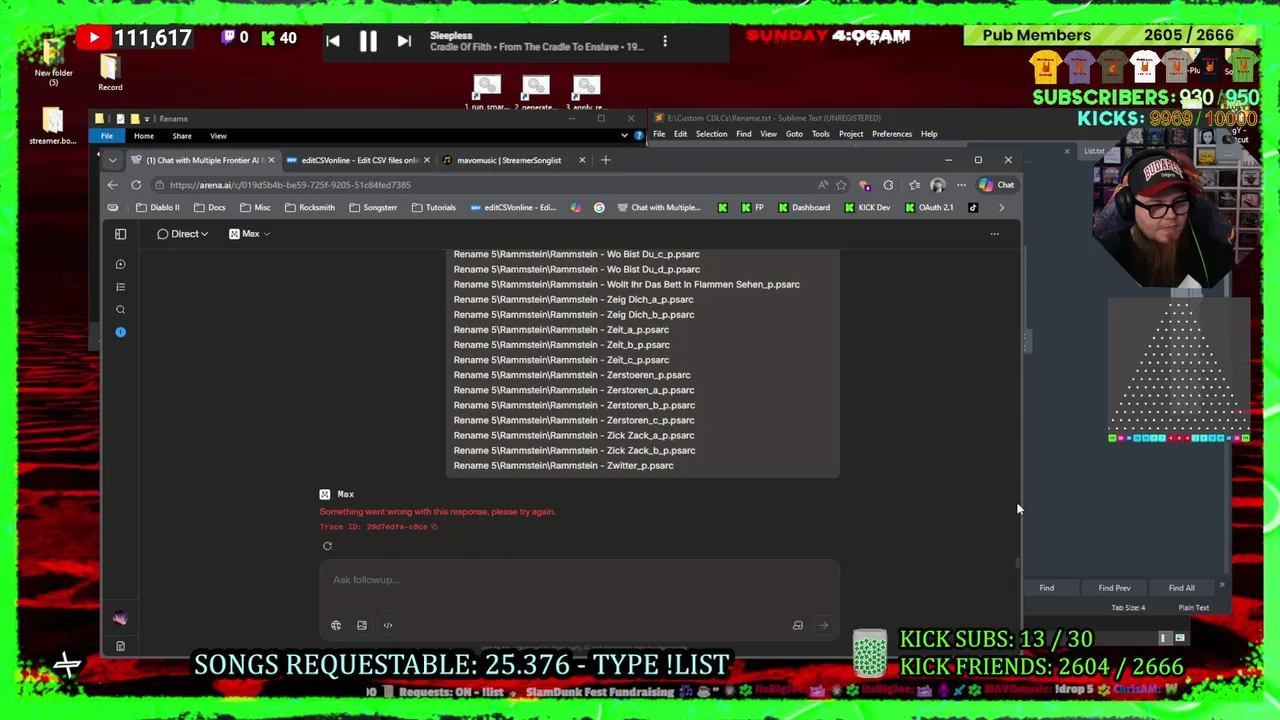The width and height of the screenshot is (1280, 720).
Task: Open Max model selector dropdown
Action: (249, 234)
